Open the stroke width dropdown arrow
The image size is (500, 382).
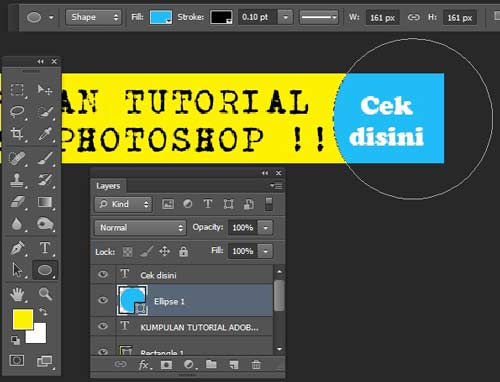click(x=285, y=17)
